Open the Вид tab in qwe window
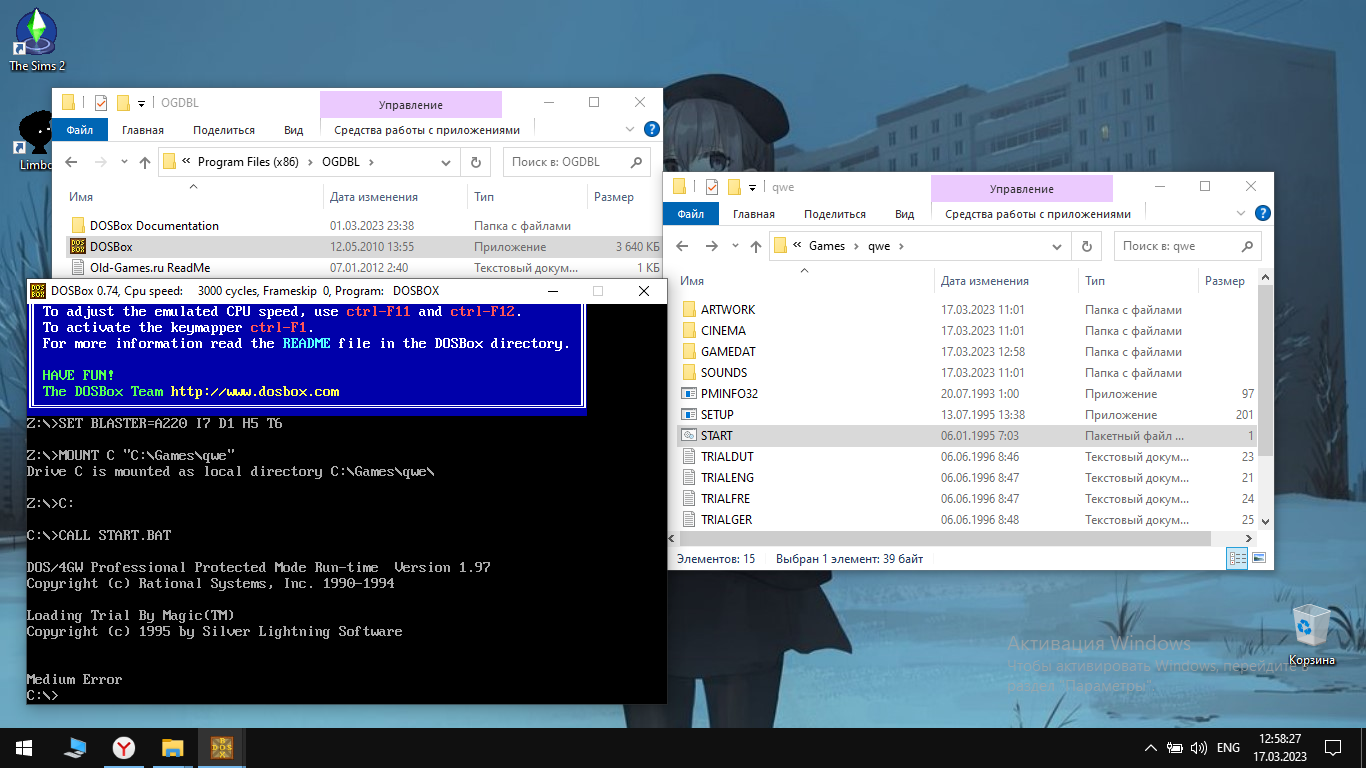1366x768 pixels. pyautogui.click(x=904, y=214)
